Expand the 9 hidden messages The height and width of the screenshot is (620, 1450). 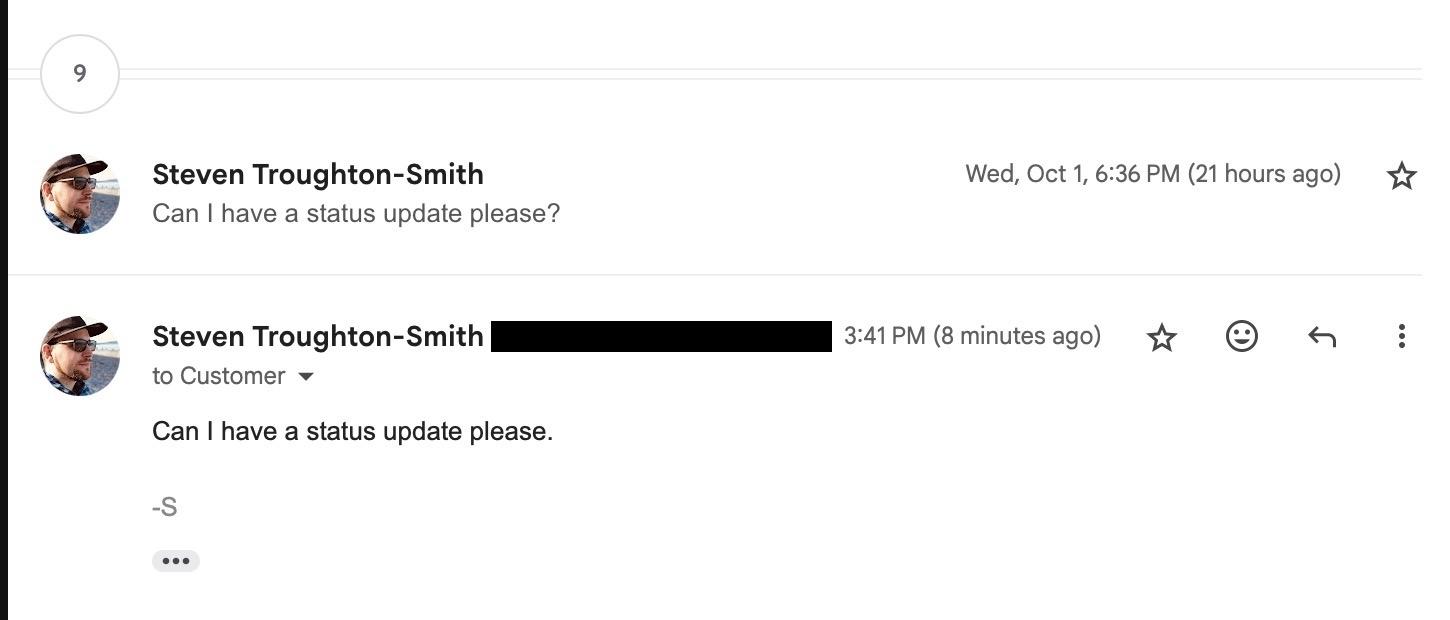[80, 74]
